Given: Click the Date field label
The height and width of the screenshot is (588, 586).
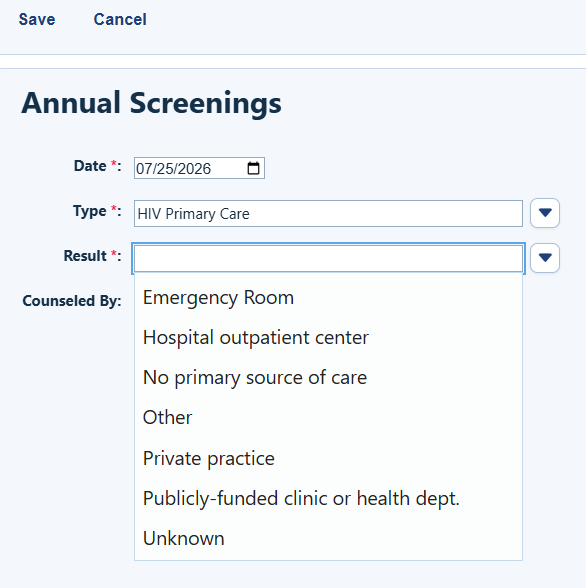Looking at the screenshot, I should point(97,166).
